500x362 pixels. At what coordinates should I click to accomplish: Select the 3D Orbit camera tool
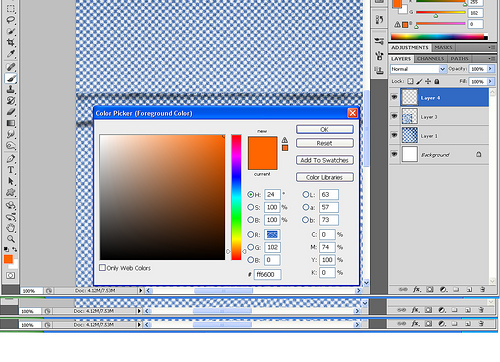[11, 217]
